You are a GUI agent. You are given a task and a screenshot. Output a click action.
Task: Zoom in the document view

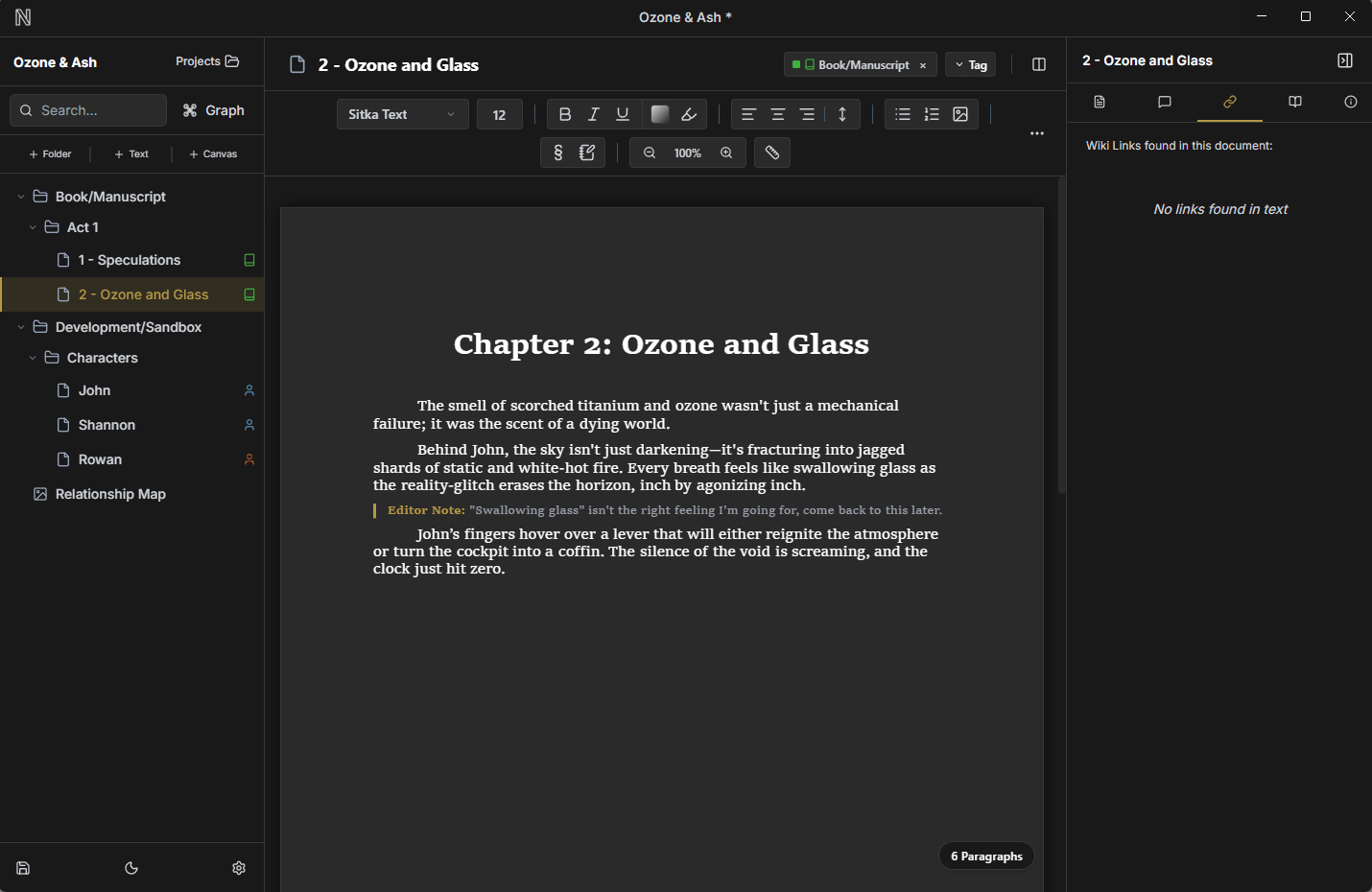click(x=726, y=153)
